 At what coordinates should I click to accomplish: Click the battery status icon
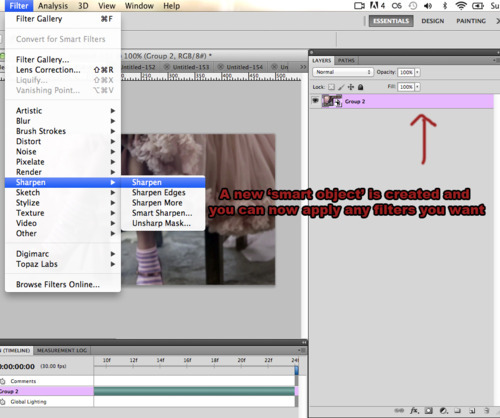(x=478, y=6)
